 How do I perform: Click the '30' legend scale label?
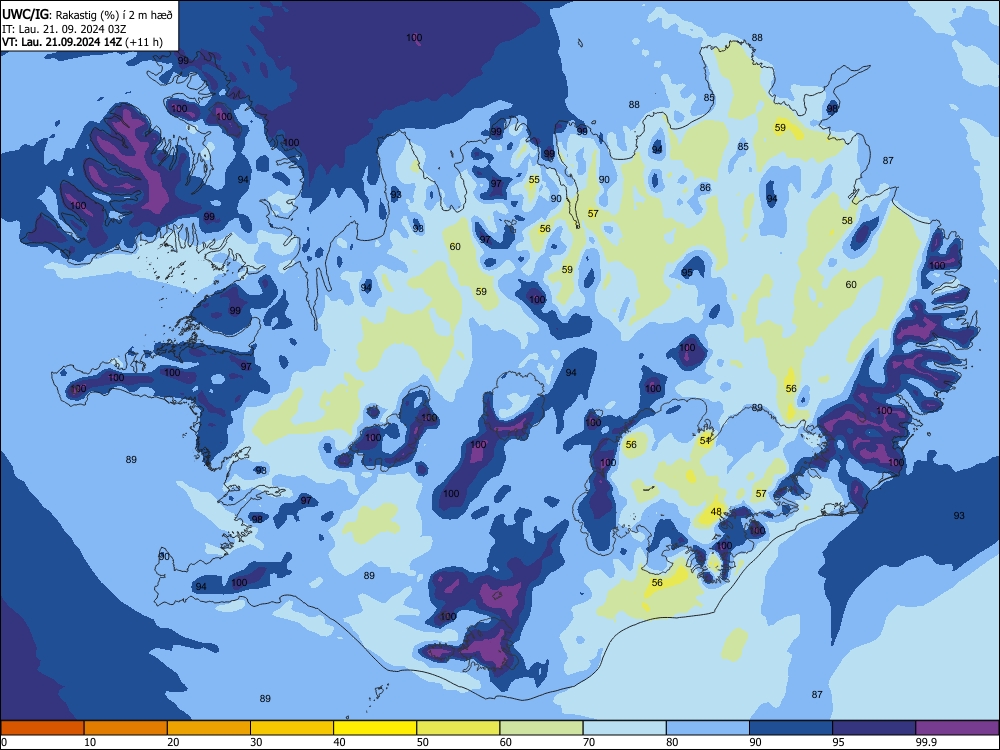[x=256, y=742]
